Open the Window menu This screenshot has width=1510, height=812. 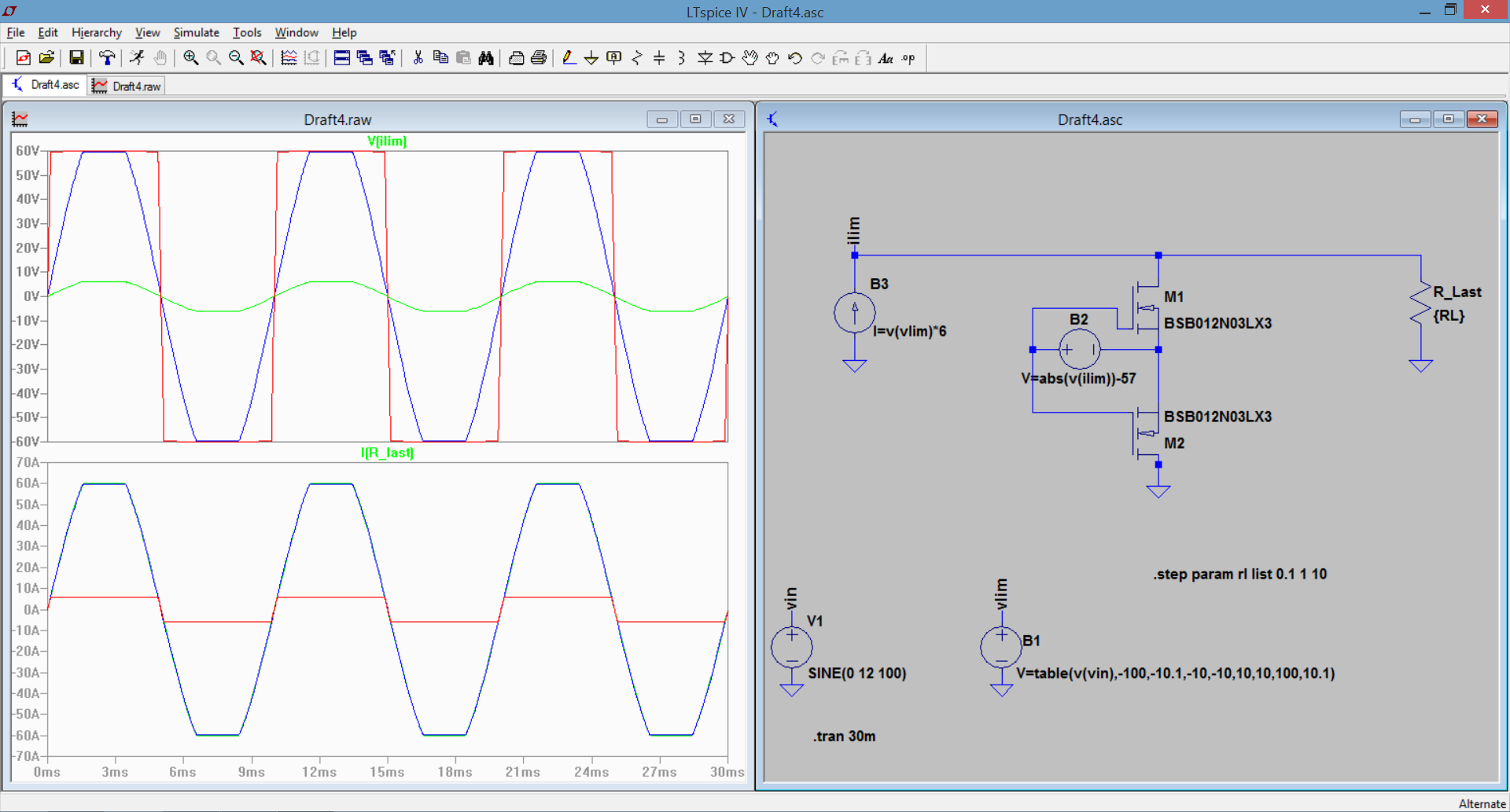pos(296,32)
